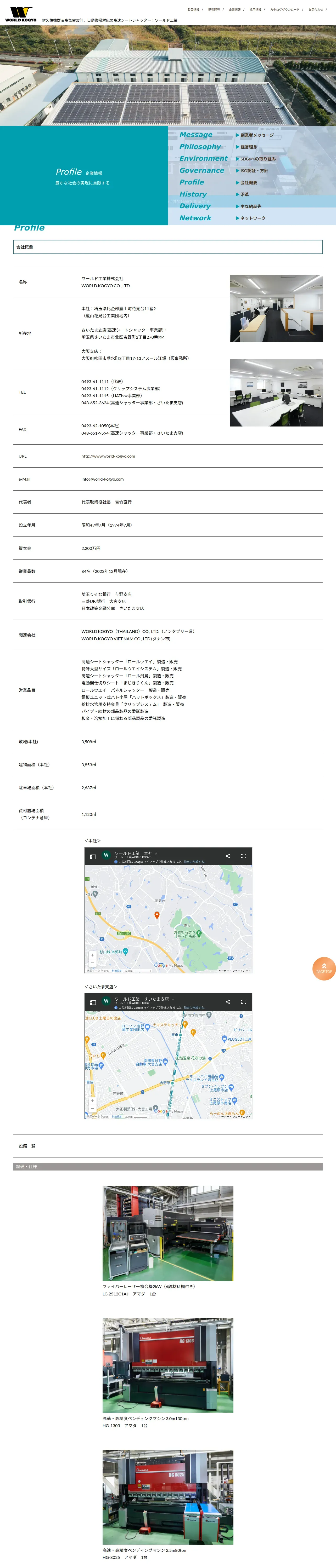Click the ファイバーレーザー複合機 machine photo
Screen dimensions: 336x1568
(x=168, y=1234)
